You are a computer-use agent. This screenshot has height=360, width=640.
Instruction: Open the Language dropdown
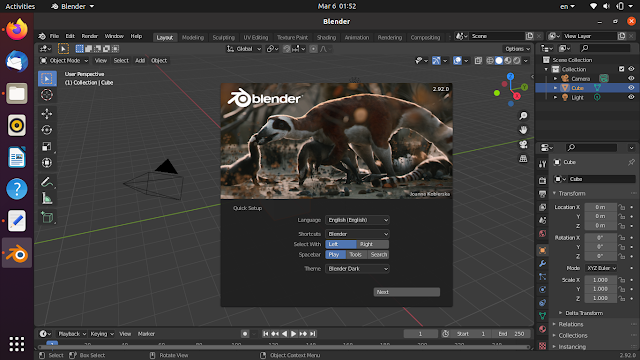tap(357, 220)
